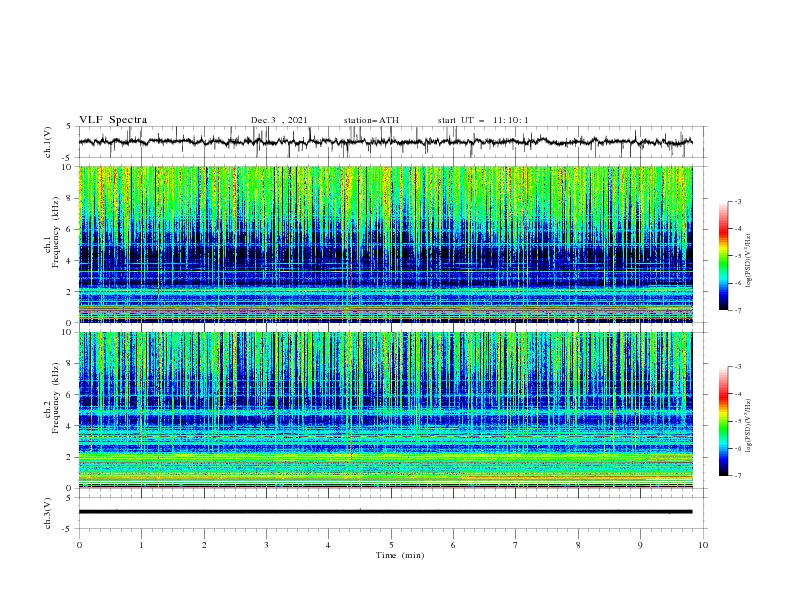This screenshot has height=612, width=792.
Task: Click the ch.2 "Frequency (kHz)" axis label
Action: pos(56,398)
